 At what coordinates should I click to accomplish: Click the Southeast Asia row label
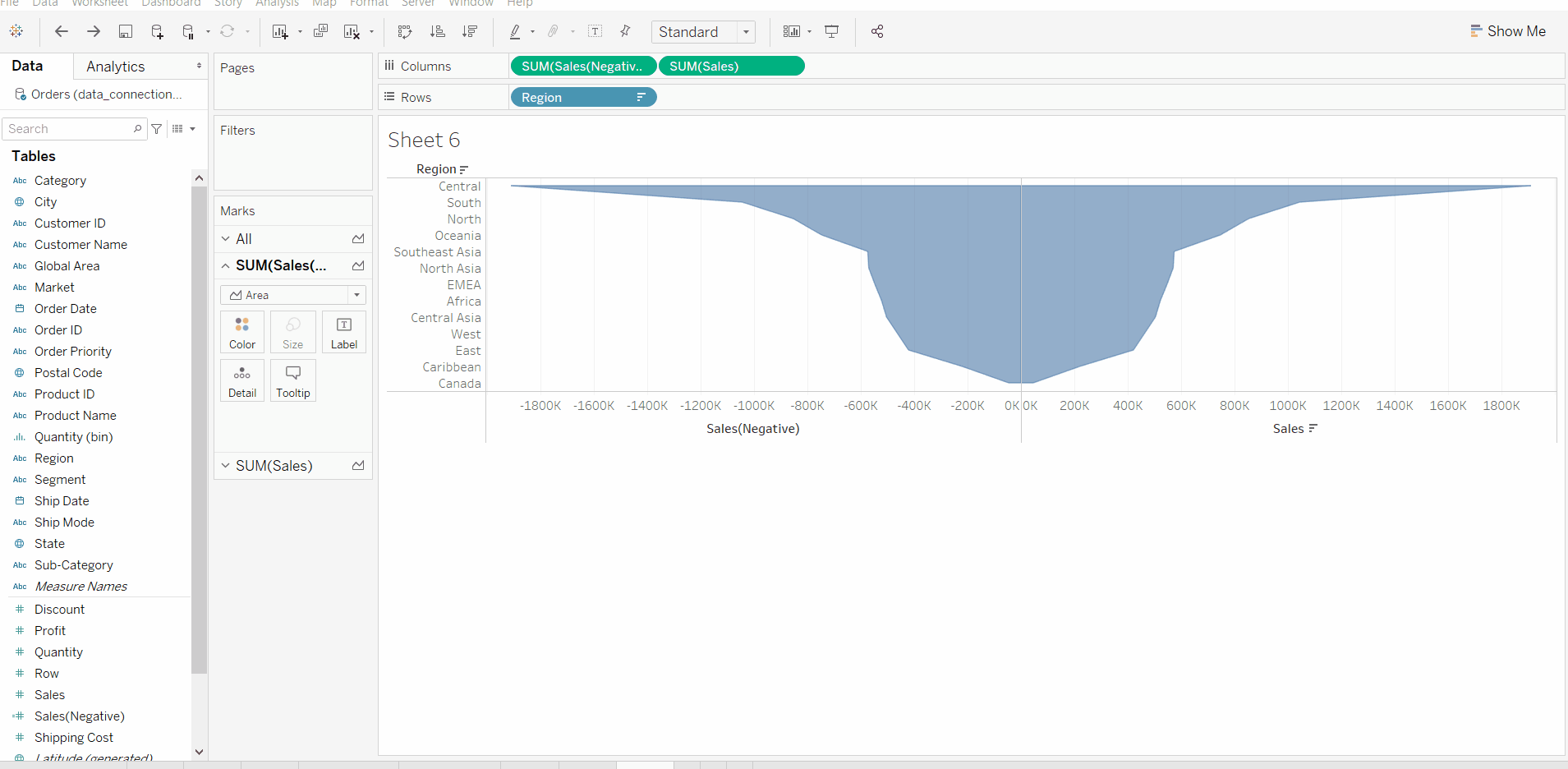(x=437, y=252)
